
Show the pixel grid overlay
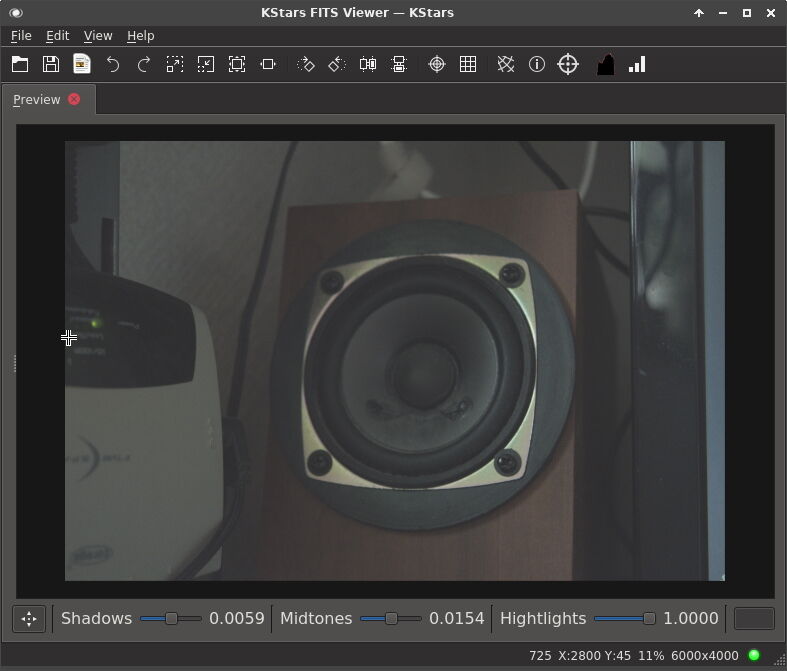(468, 64)
